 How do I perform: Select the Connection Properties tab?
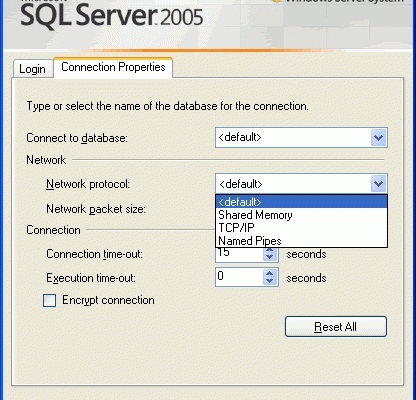[x=113, y=67]
